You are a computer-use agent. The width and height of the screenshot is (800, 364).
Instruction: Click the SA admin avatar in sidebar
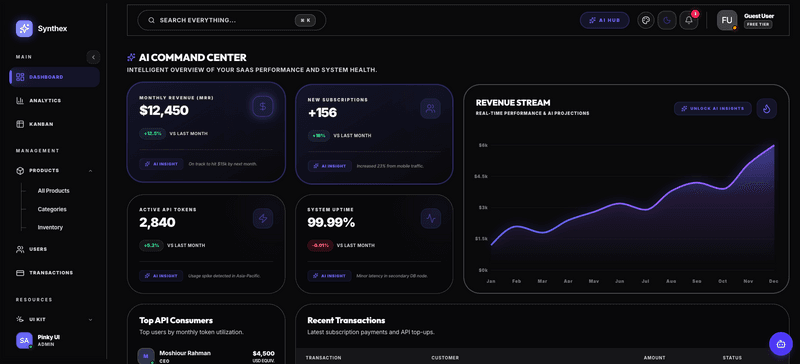(x=24, y=340)
